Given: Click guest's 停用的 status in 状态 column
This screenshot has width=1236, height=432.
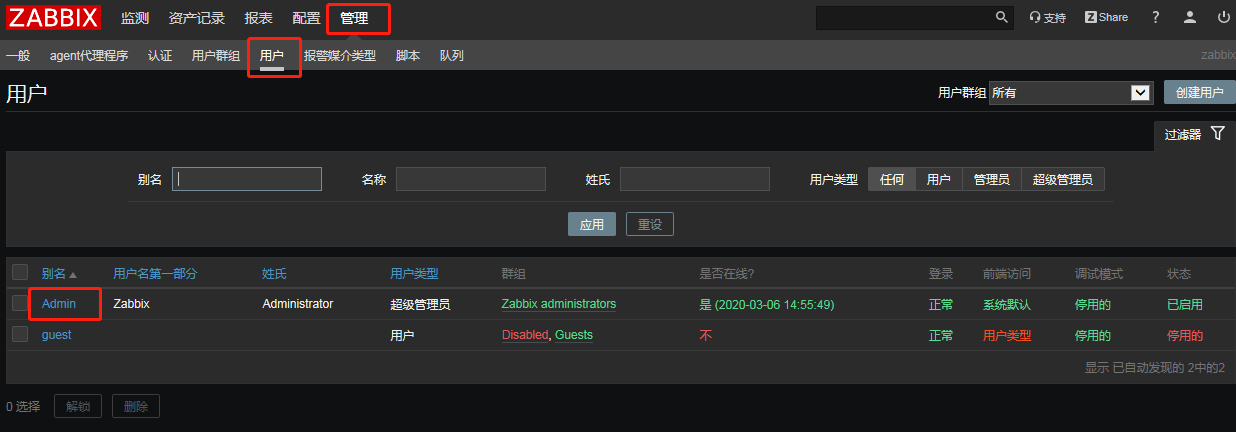Looking at the screenshot, I should (x=1185, y=336).
